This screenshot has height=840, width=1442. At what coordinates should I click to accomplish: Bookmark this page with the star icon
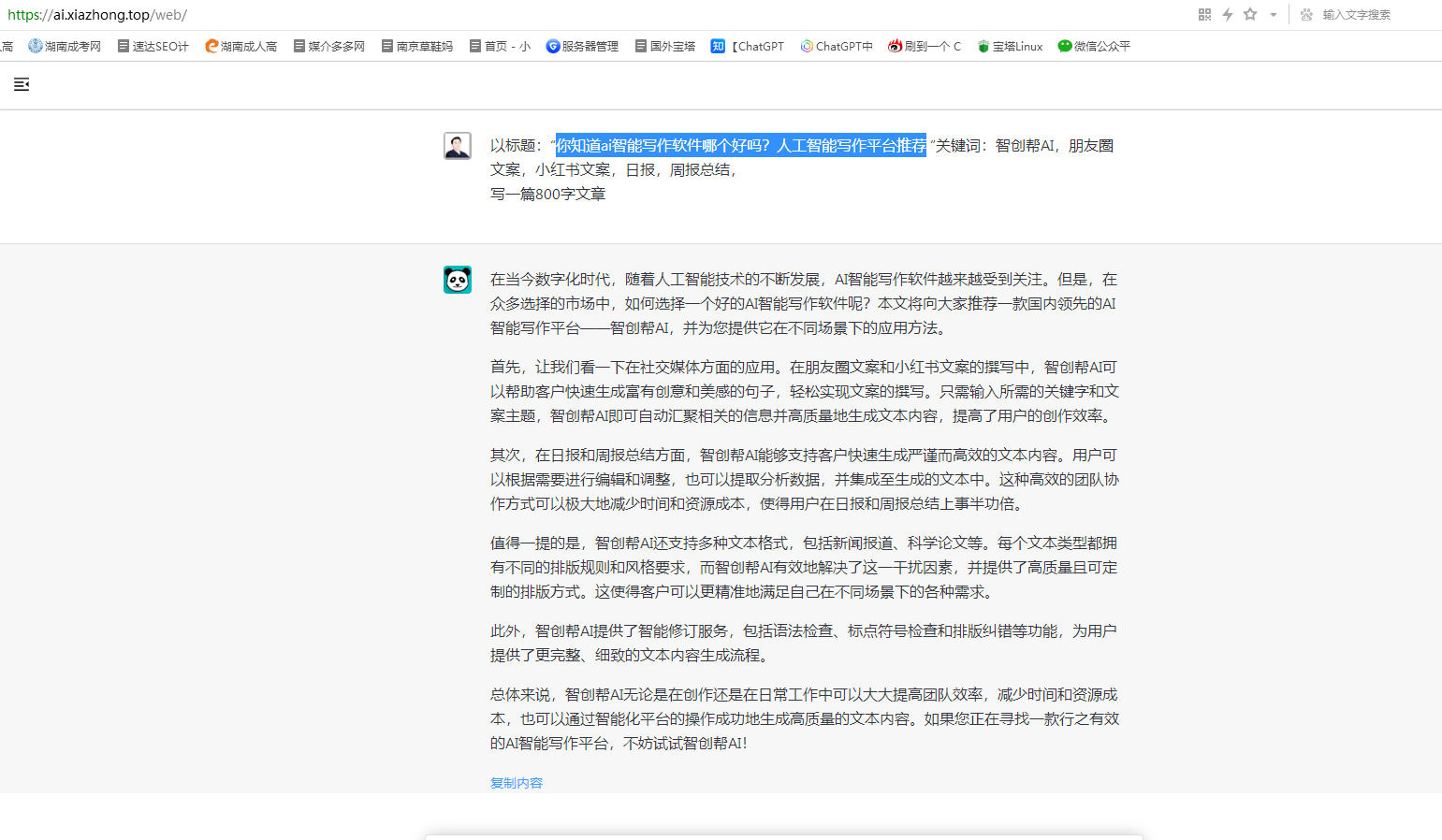(x=1250, y=14)
